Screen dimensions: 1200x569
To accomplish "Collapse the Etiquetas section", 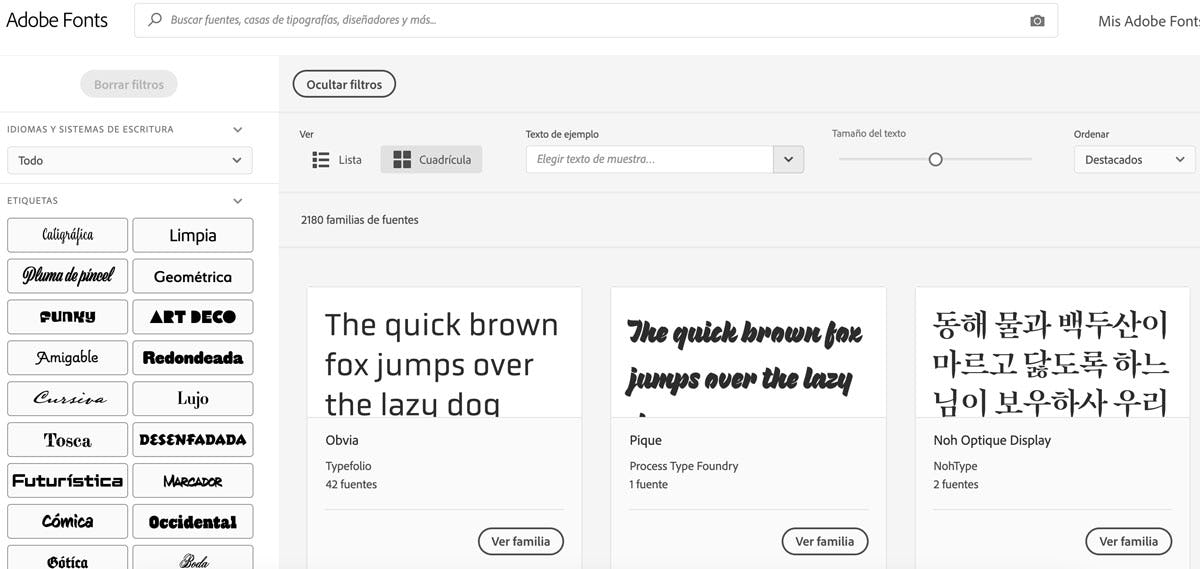I will point(237,201).
